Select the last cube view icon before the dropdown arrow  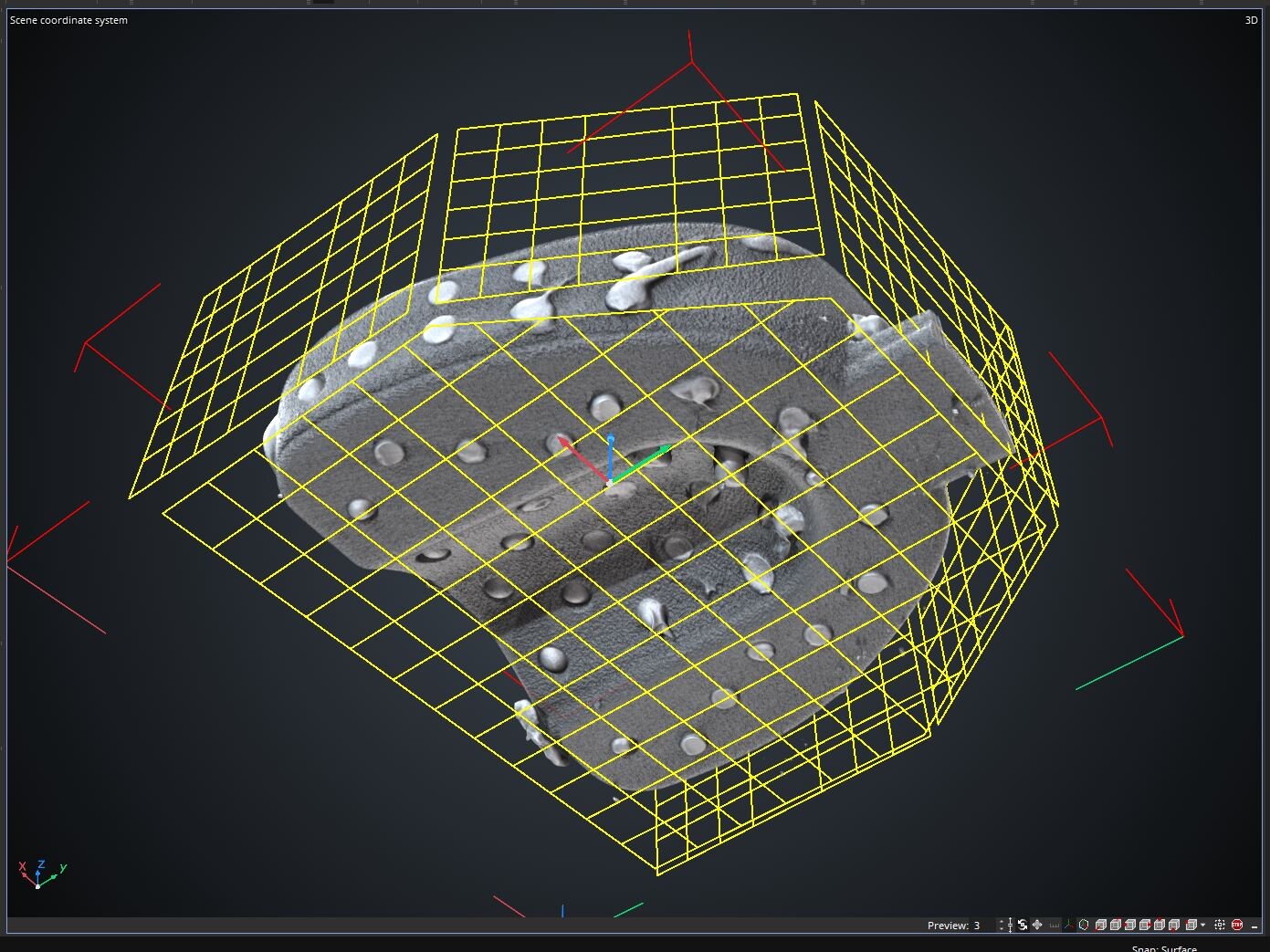[1191, 925]
